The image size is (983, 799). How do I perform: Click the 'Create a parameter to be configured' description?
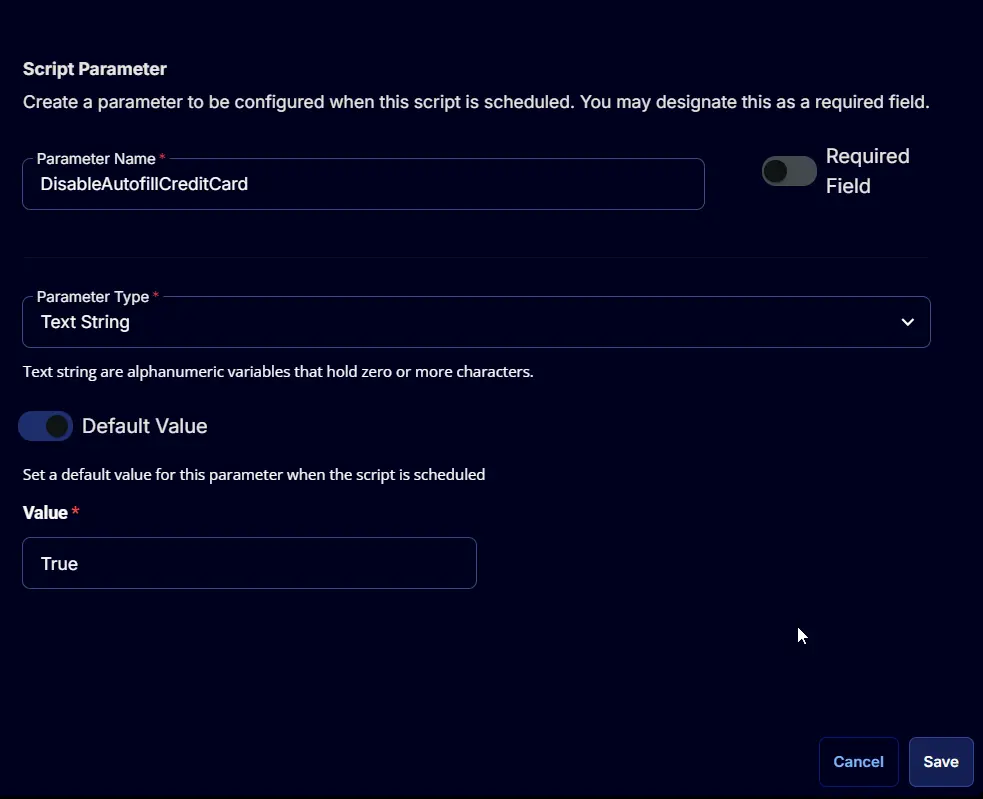[476, 102]
